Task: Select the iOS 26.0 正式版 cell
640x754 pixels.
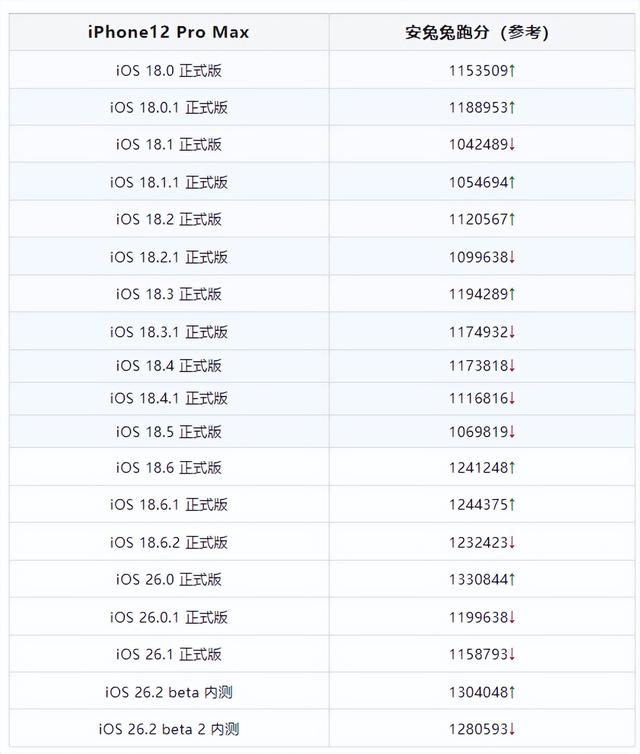Action: point(168,580)
